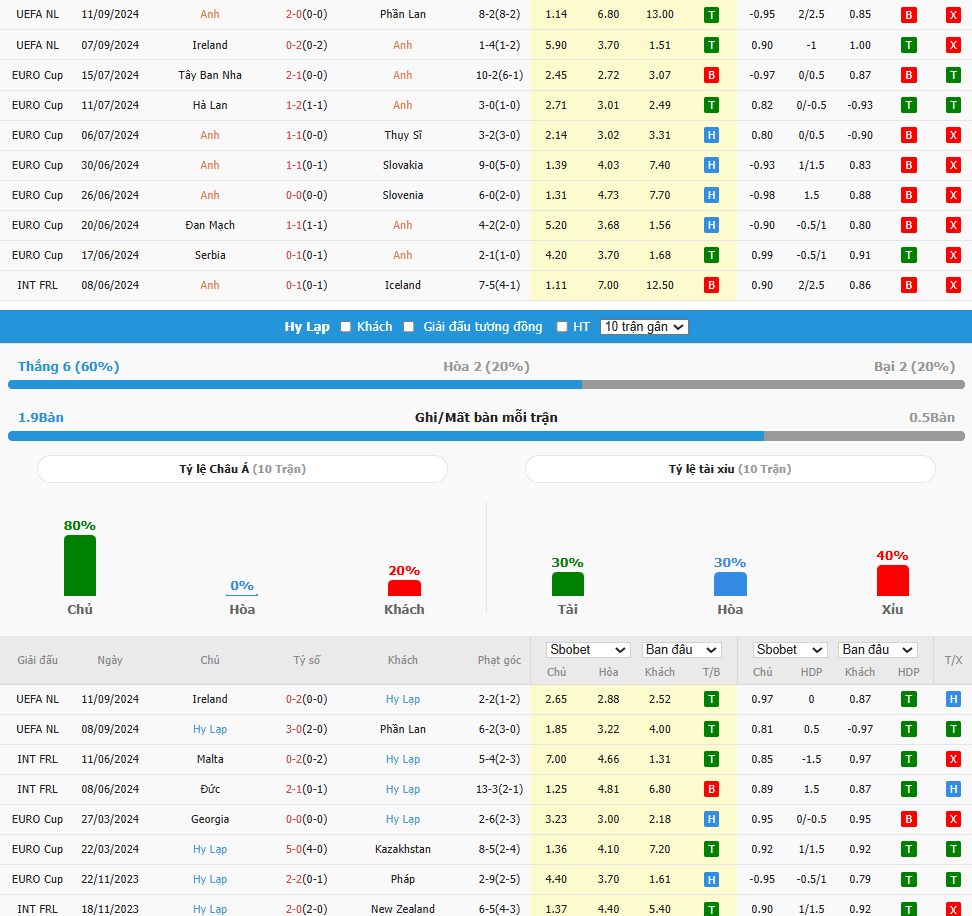This screenshot has height=916, width=972.
Task: Click the red X badge in the Thụy Sĩ row
Action: pyautogui.click(x=953, y=135)
